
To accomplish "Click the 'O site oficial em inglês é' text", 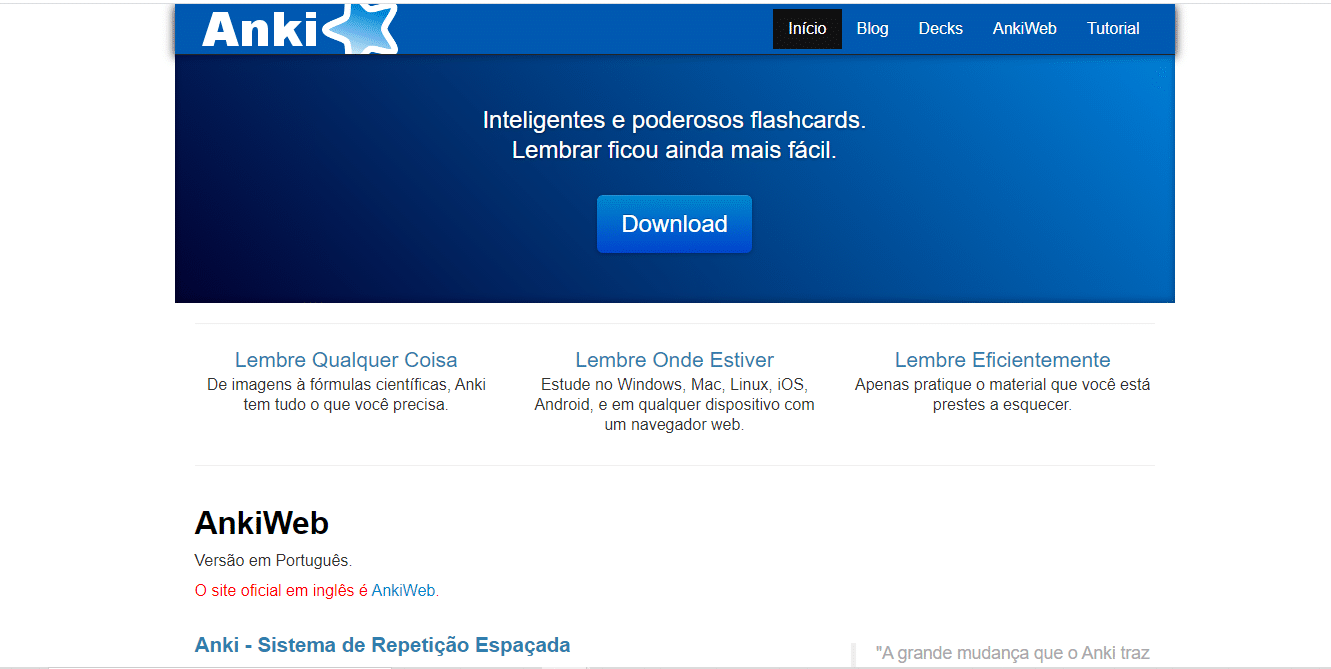I will point(281,591).
